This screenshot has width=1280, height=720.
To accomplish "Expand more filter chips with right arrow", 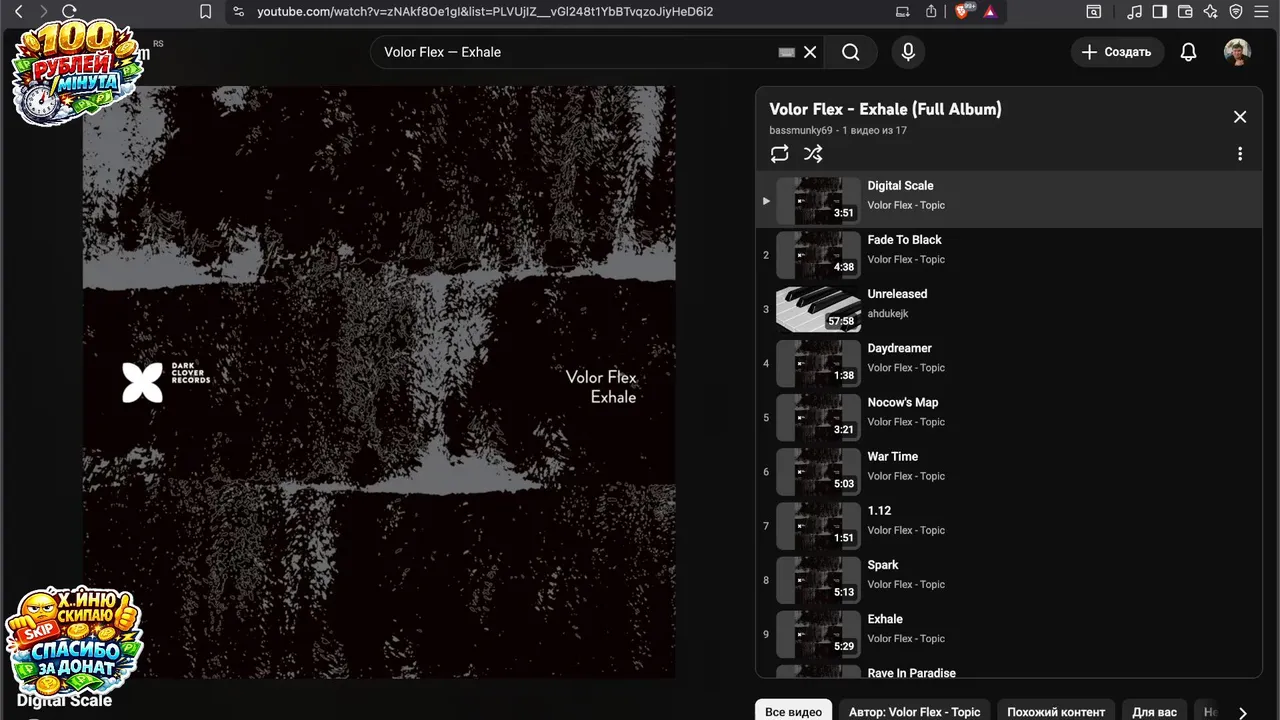I will 1243,712.
